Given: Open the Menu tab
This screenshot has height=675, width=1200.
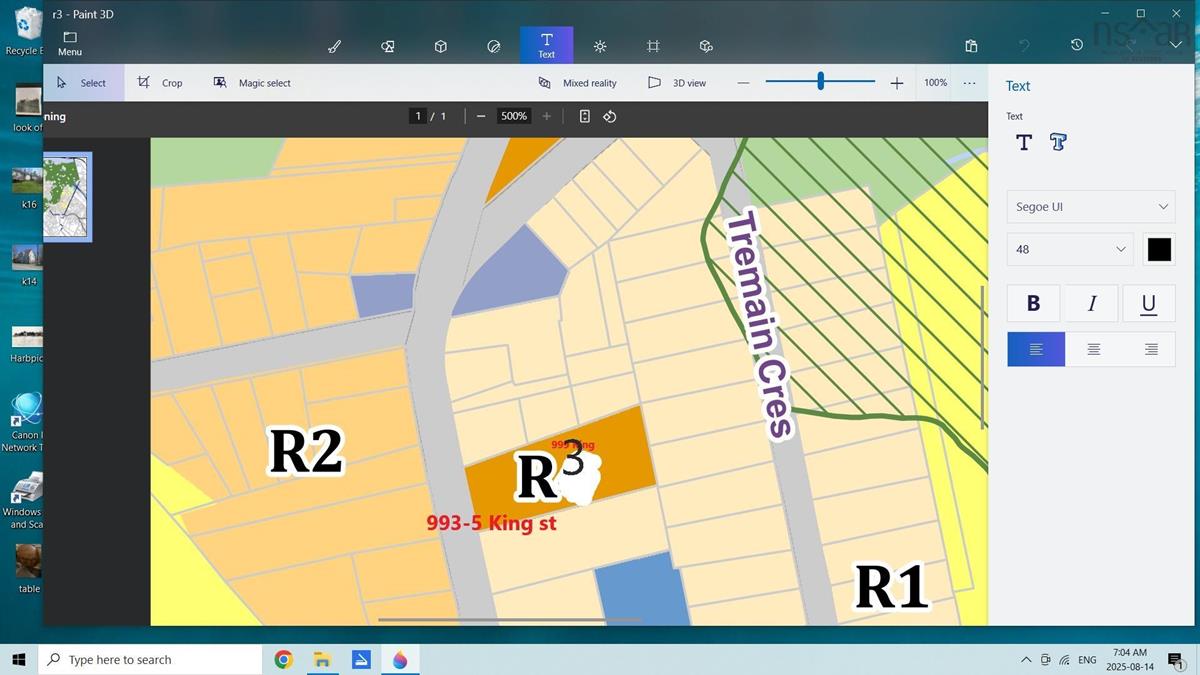Looking at the screenshot, I should (x=70, y=44).
